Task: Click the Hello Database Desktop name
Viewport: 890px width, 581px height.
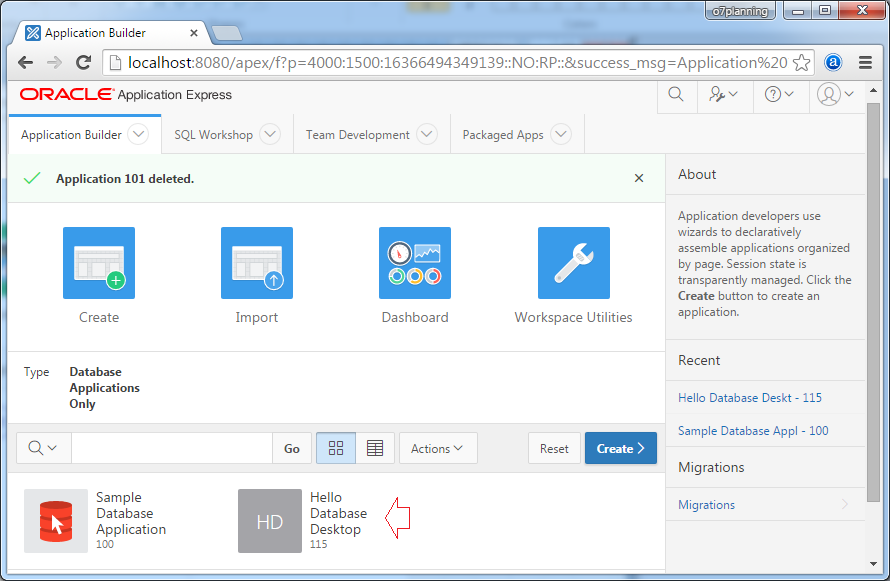Action: [x=338, y=513]
